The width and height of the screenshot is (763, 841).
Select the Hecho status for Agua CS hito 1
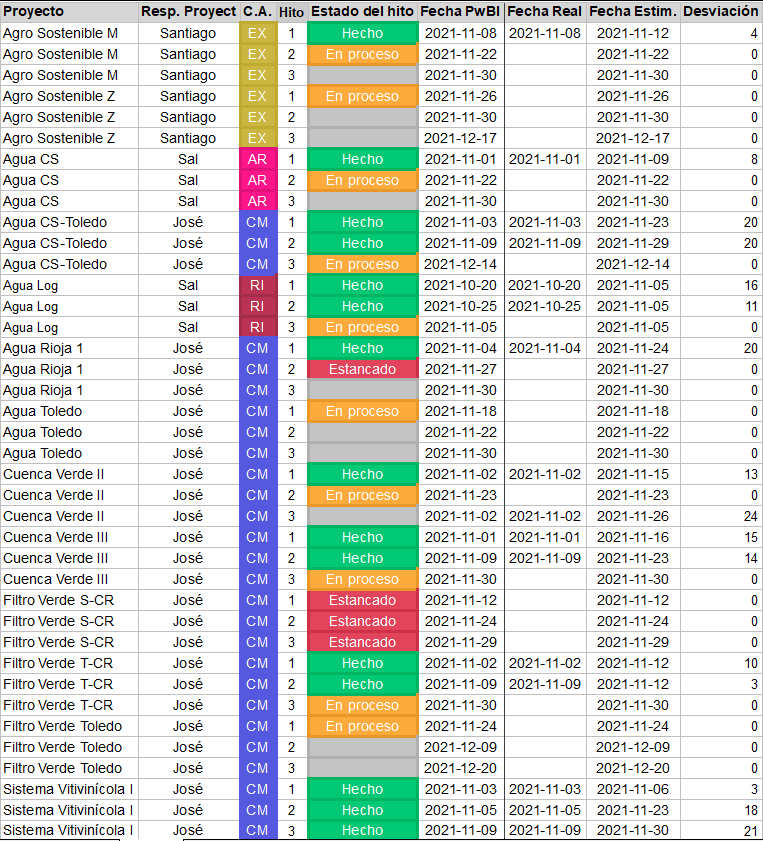tap(362, 159)
